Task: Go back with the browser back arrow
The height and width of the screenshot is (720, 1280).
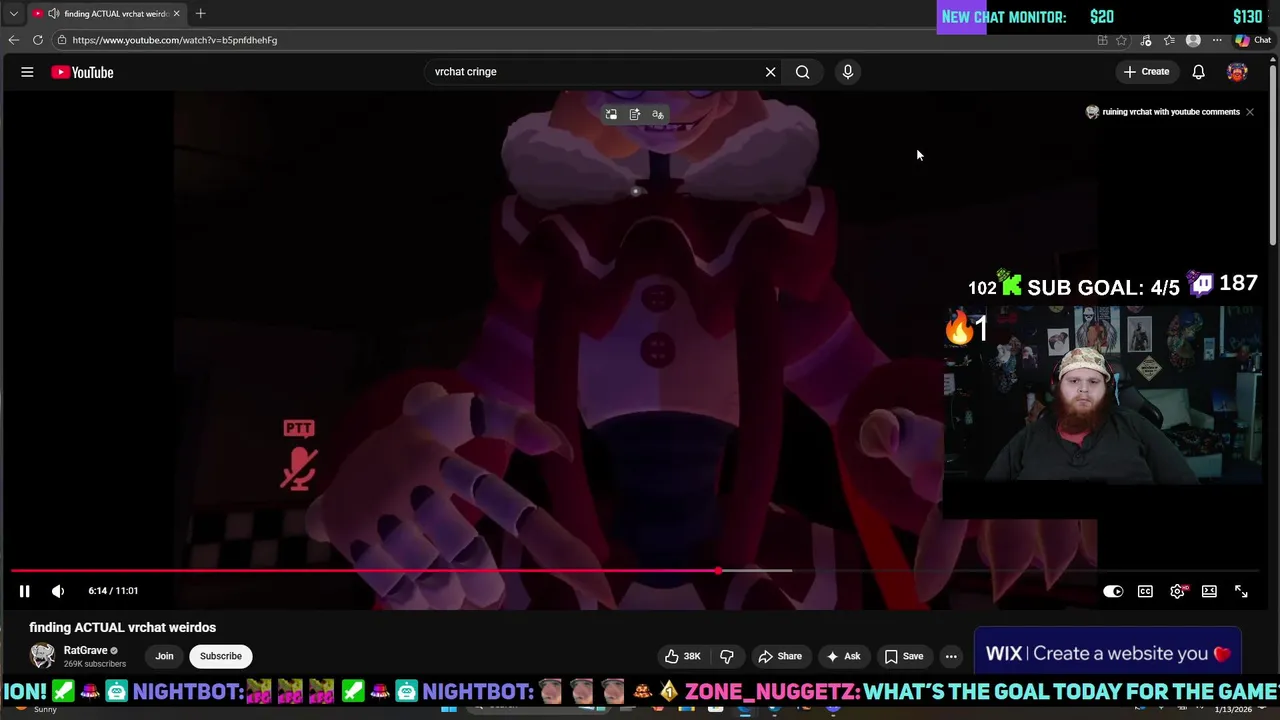Action: tap(13, 40)
